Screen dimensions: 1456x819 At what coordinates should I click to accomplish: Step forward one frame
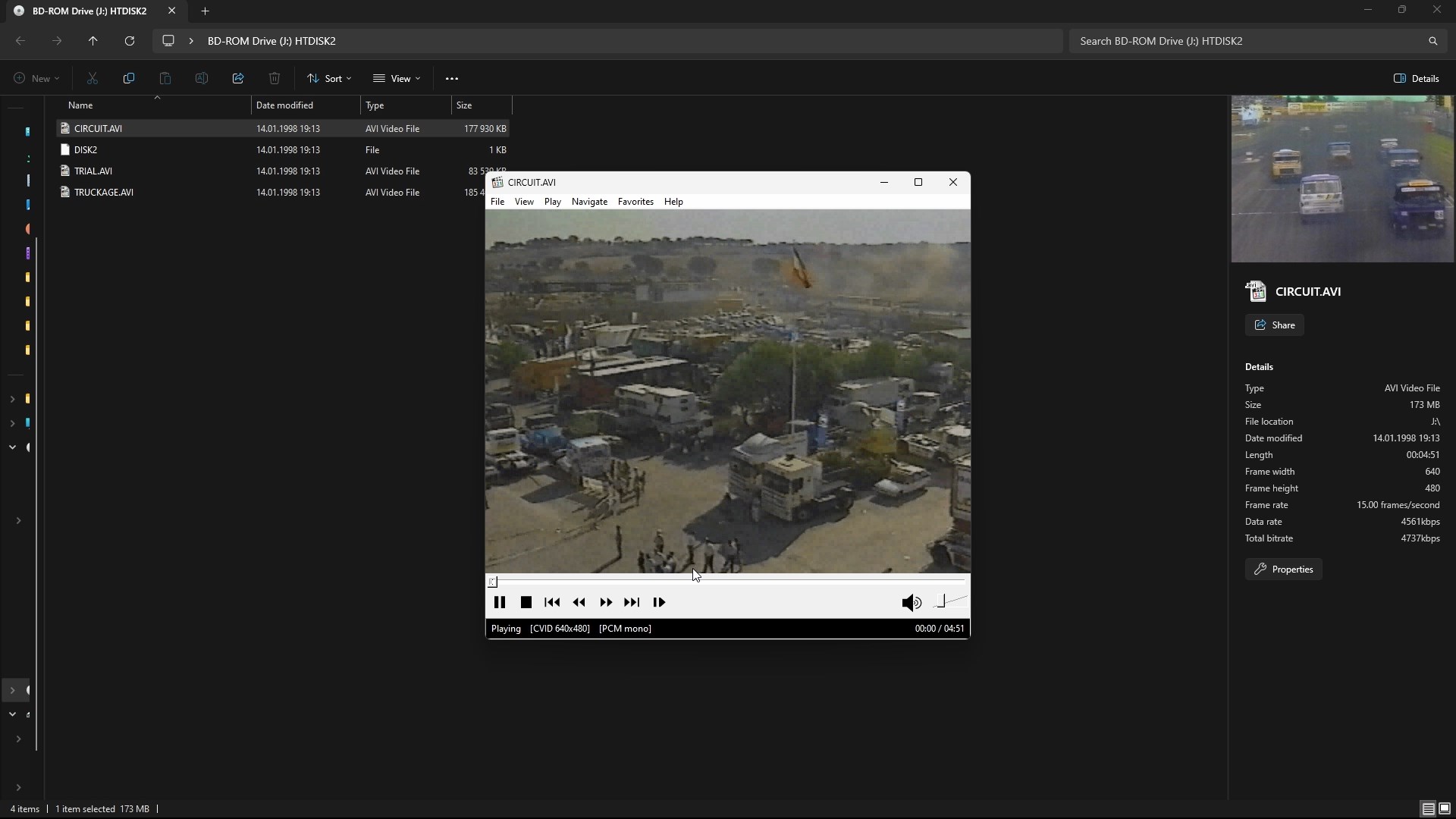point(659,602)
